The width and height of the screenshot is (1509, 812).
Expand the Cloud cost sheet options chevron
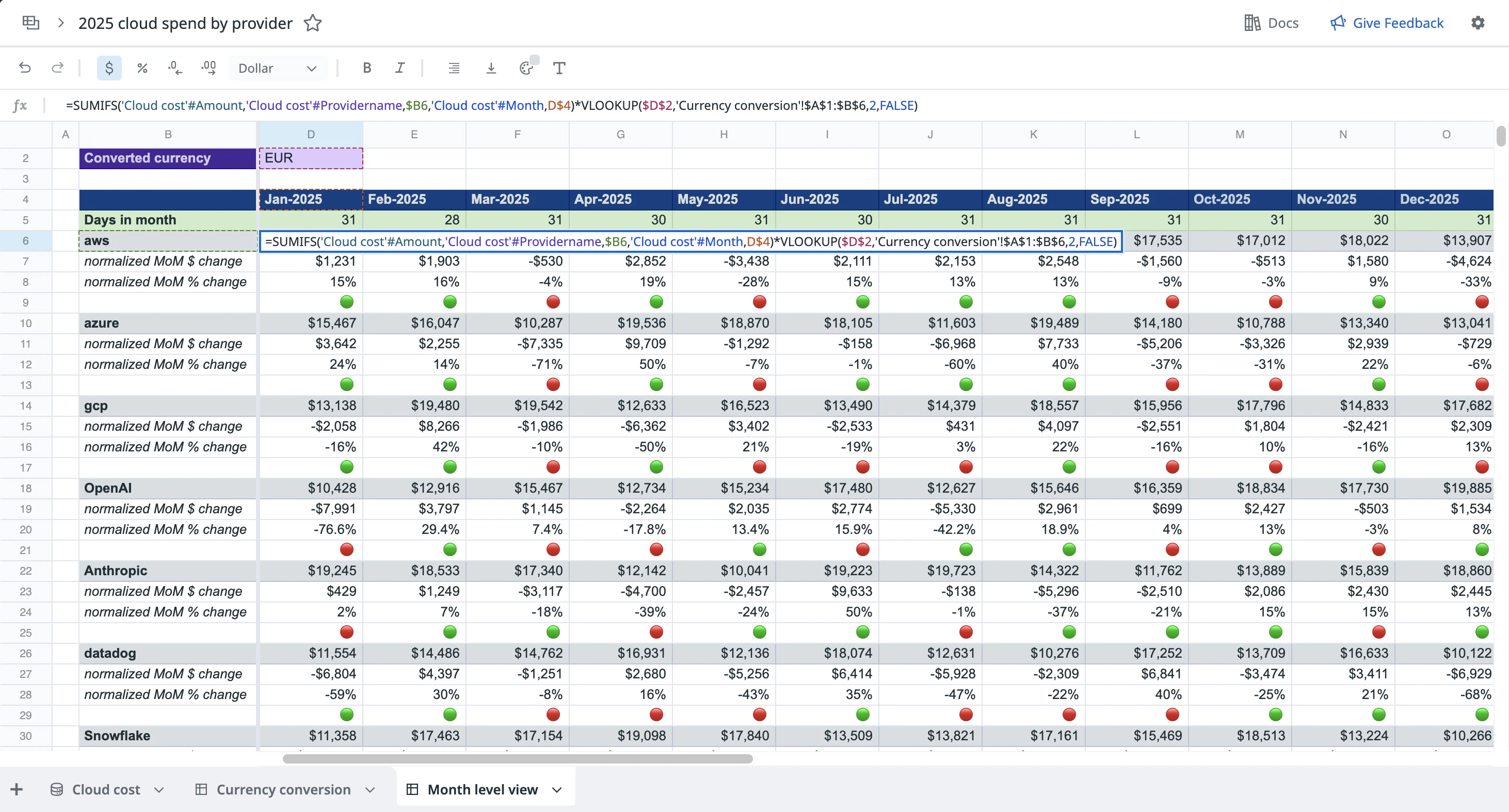coord(159,790)
